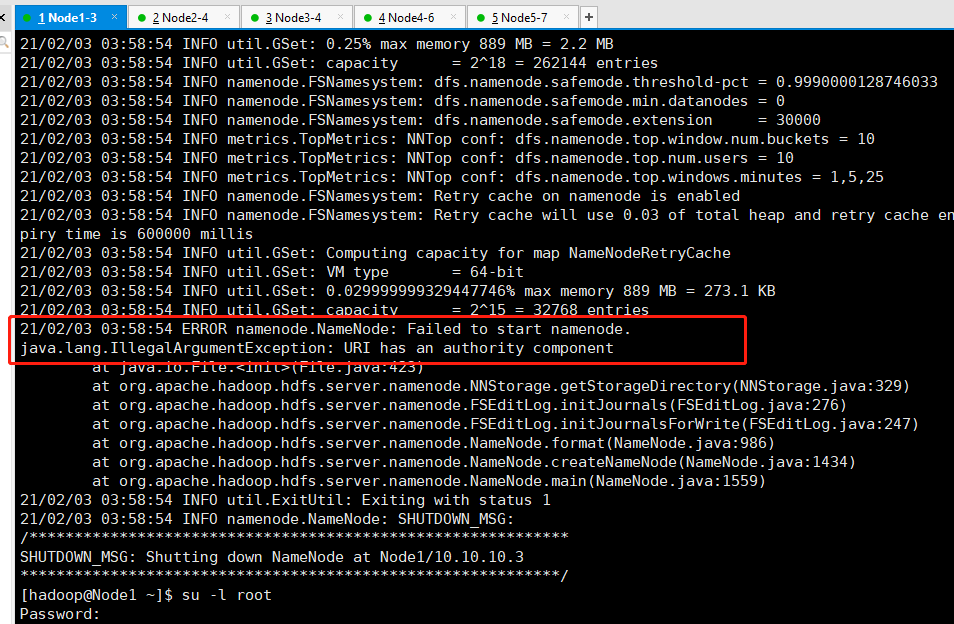
Task: Close the Node1-3 tab
Action: tap(114, 17)
